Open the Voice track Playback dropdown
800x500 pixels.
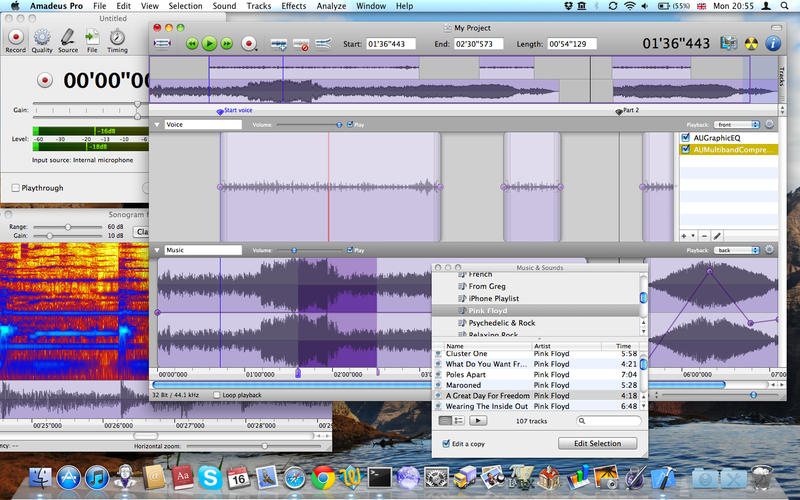click(x=734, y=125)
